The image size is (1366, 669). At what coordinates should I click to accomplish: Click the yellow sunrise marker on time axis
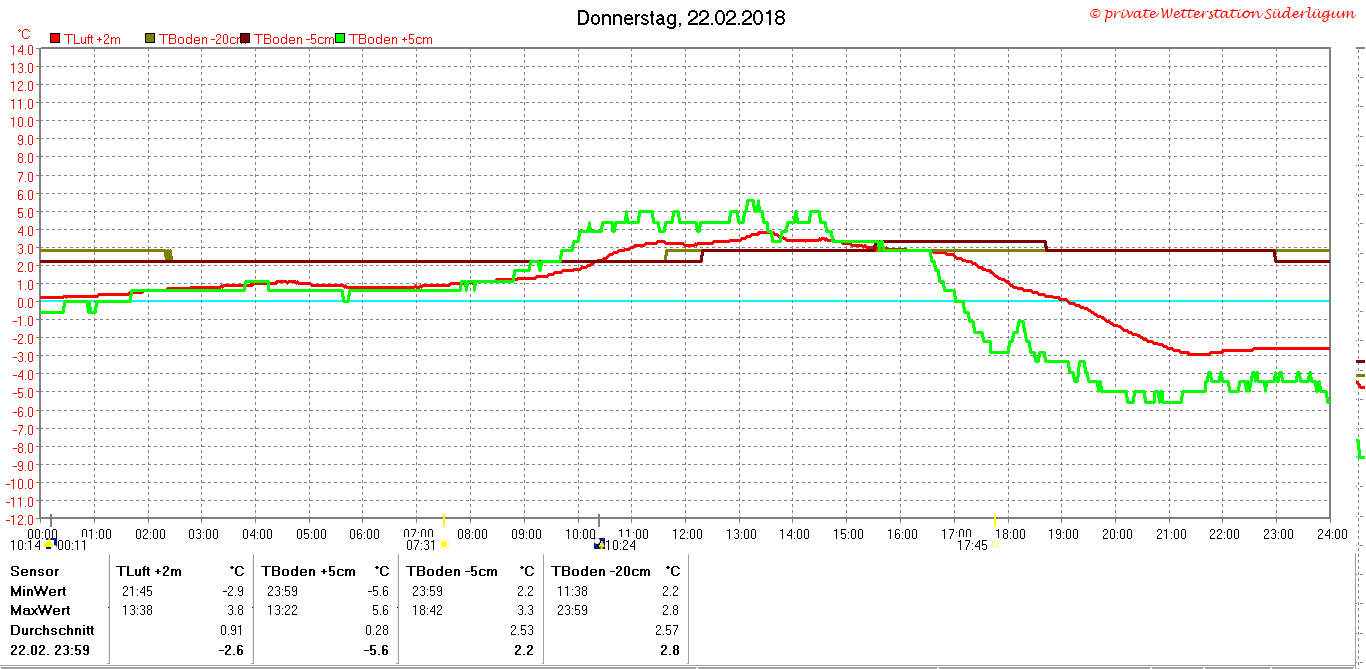[444, 521]
